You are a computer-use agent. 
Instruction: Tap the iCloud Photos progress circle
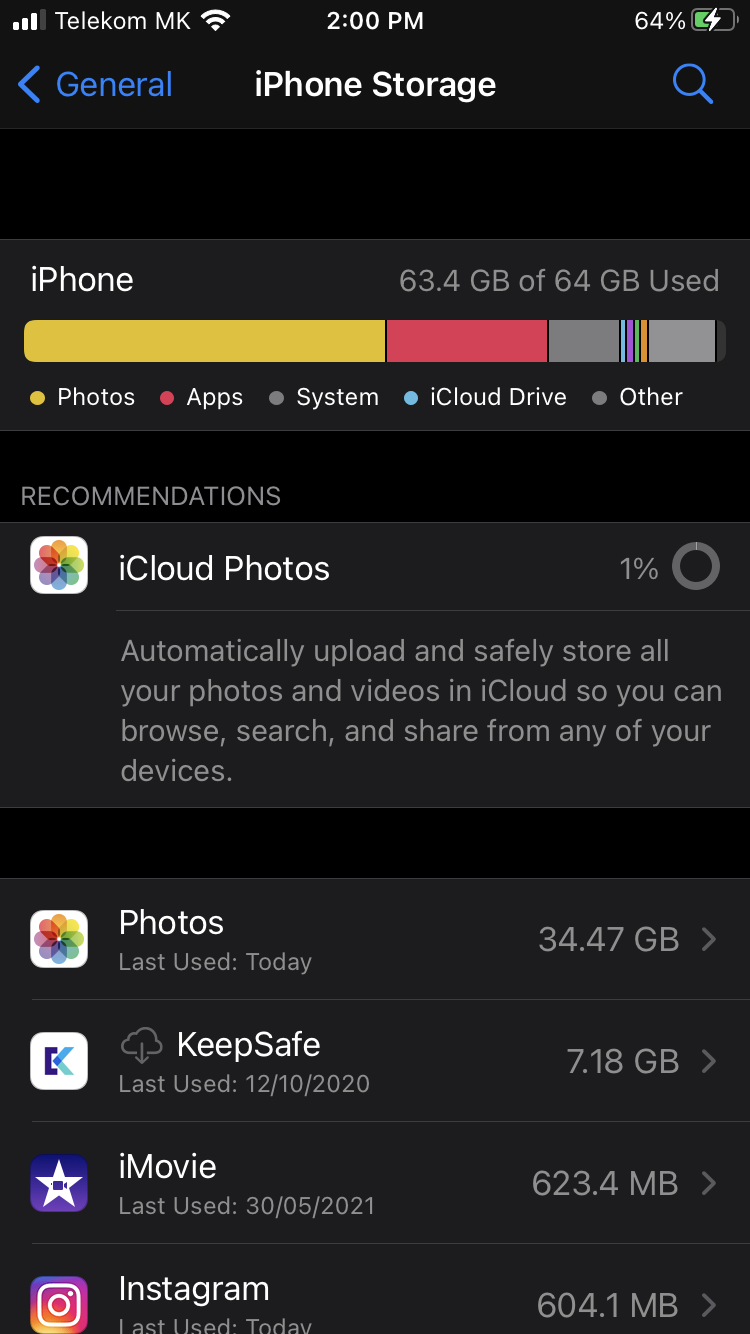coord(695,567)
